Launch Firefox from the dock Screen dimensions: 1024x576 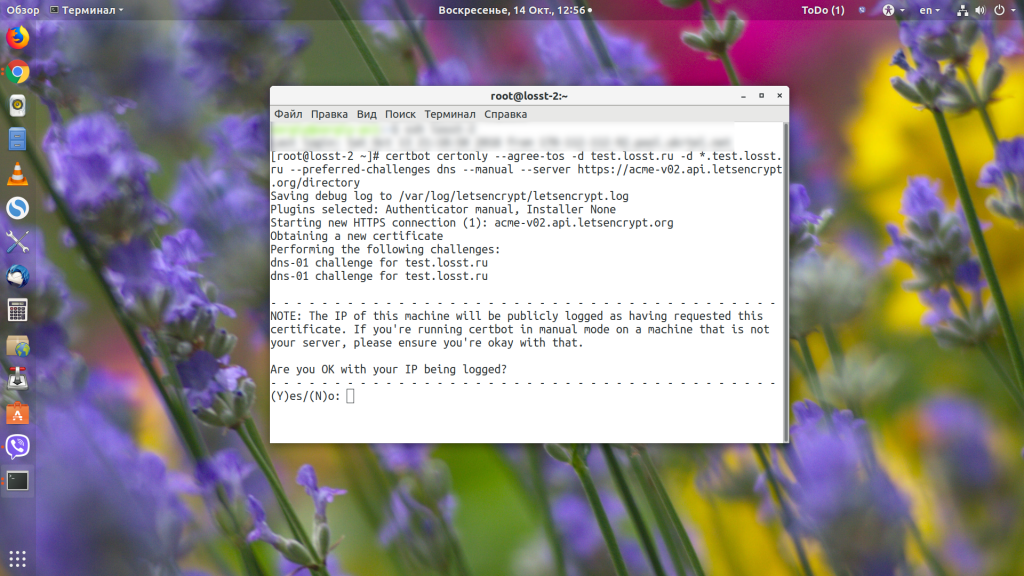(x=17, y=38)
